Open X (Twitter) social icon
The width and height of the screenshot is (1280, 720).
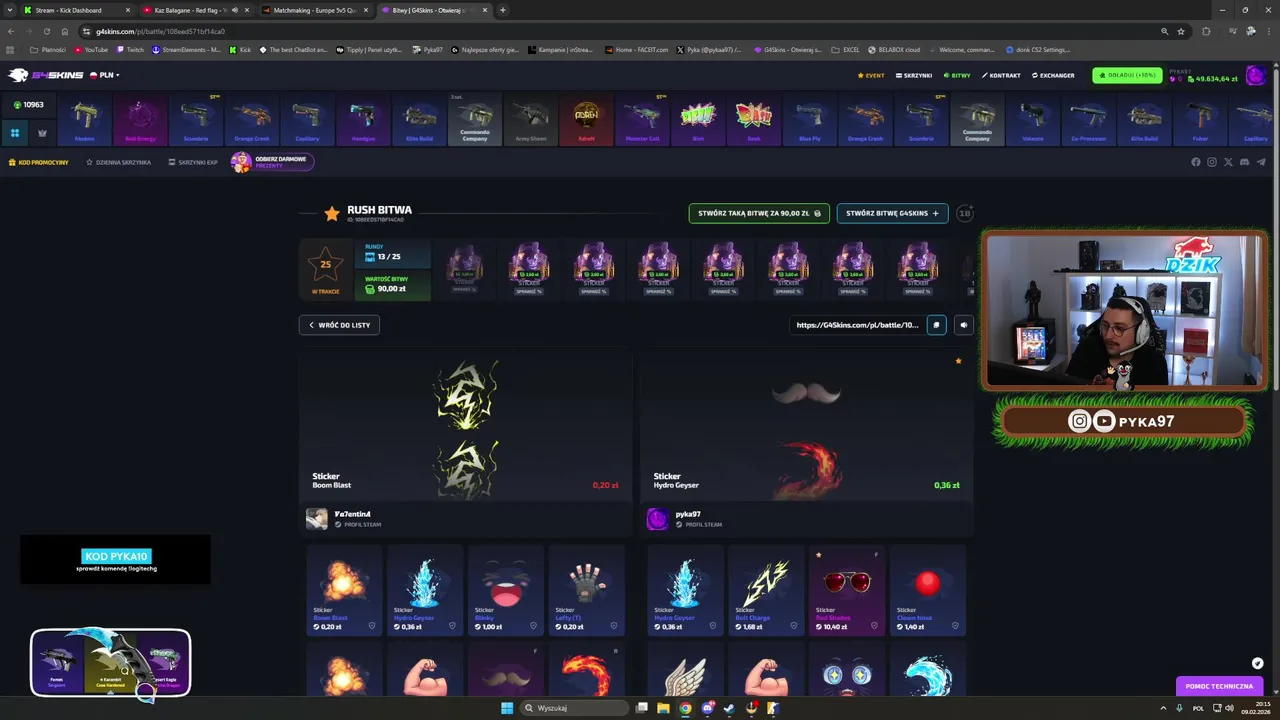[1228, 162]
